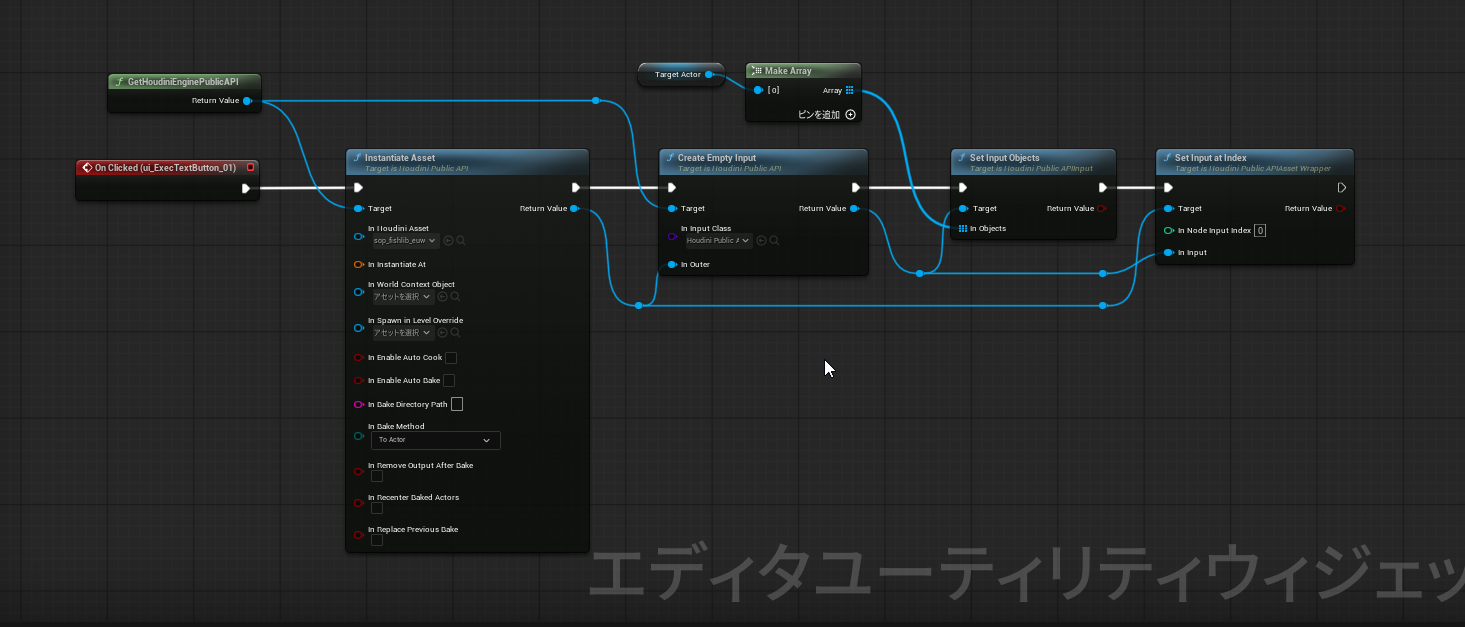Screen dimensions: 1465x627
Task: Click use-selected arrow icon beside In Input Class
Action: click(762, 241)
